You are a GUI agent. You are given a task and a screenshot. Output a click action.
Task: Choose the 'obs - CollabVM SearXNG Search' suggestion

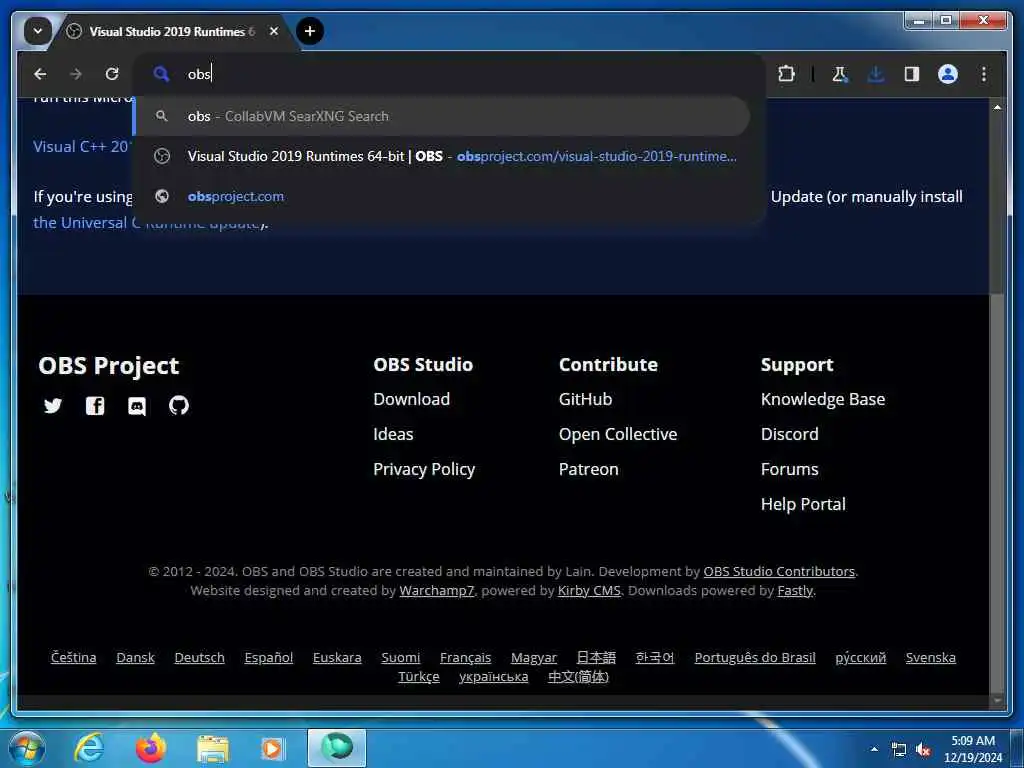[441, 116]
